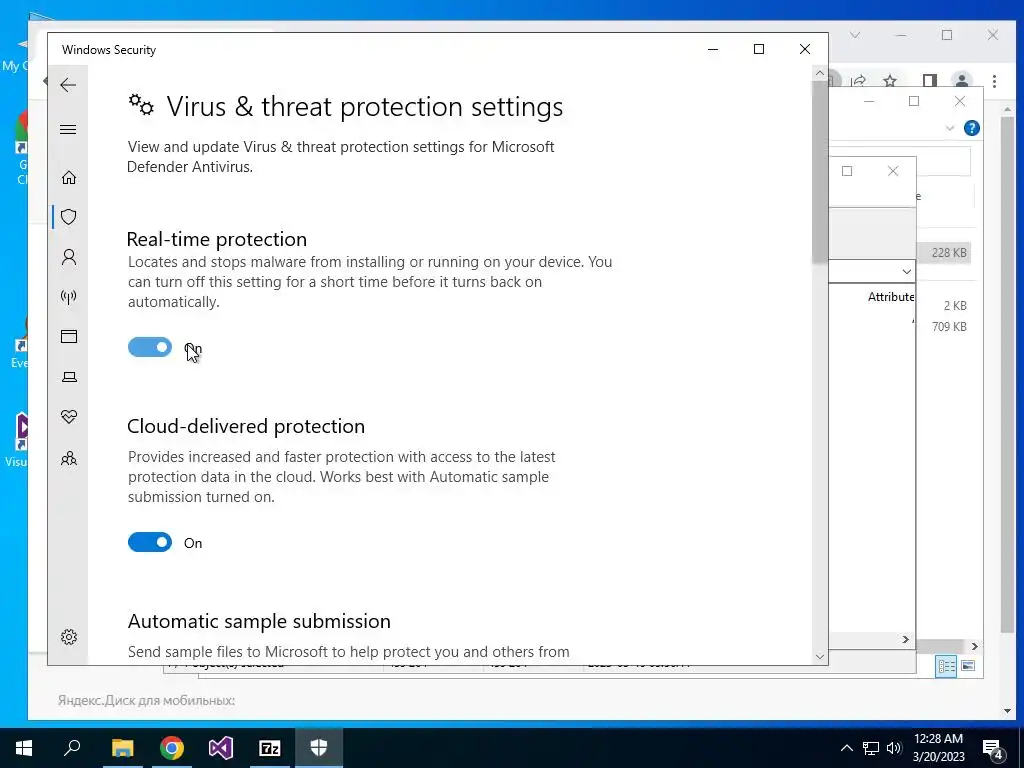This screenshot has height=768, width=1024.
Task: Open Device performance & health heart icon
Action: point(69,417)
